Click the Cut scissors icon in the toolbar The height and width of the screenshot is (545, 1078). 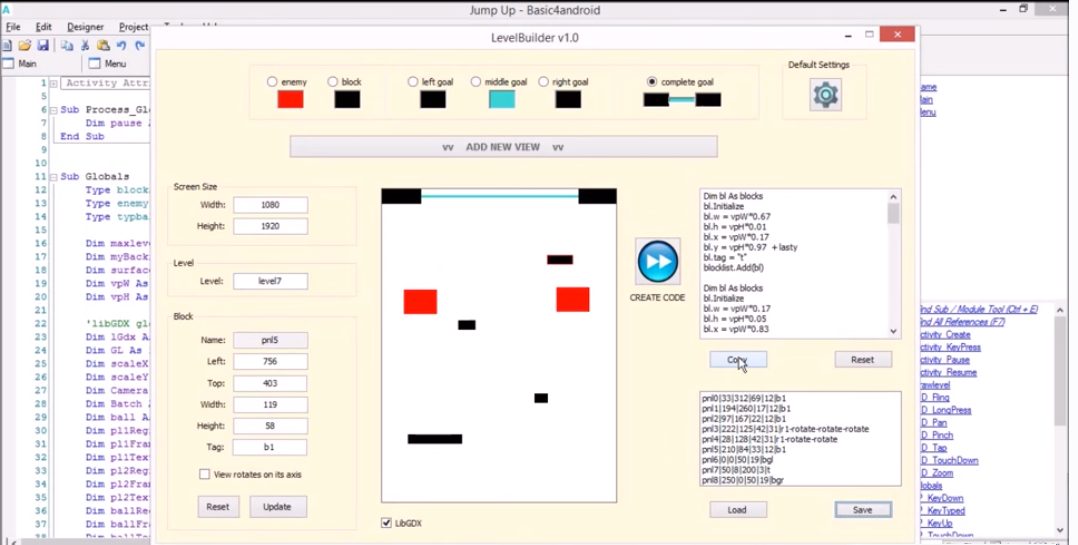click(x=84, y=46)
